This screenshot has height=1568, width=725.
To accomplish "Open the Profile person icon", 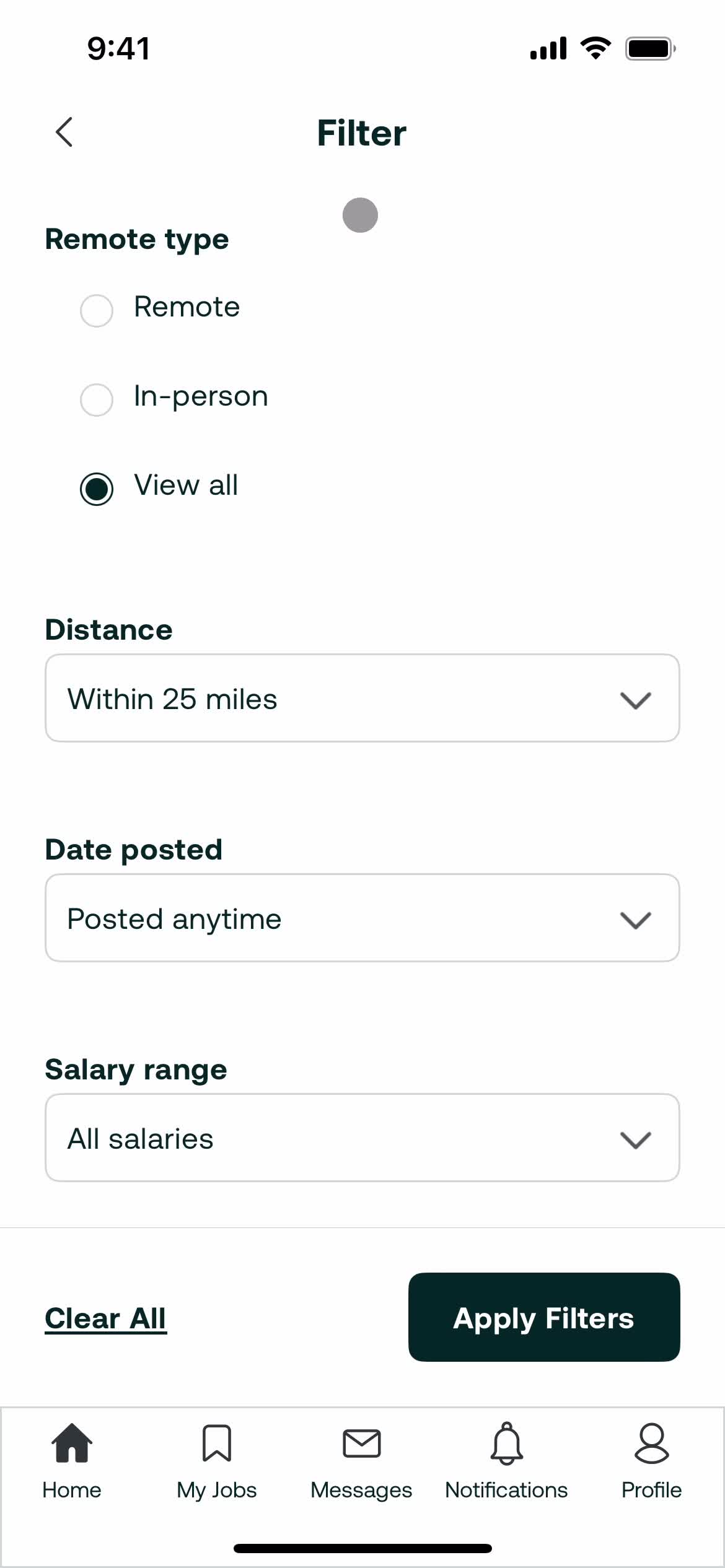I will click(x=652, y=1443).
